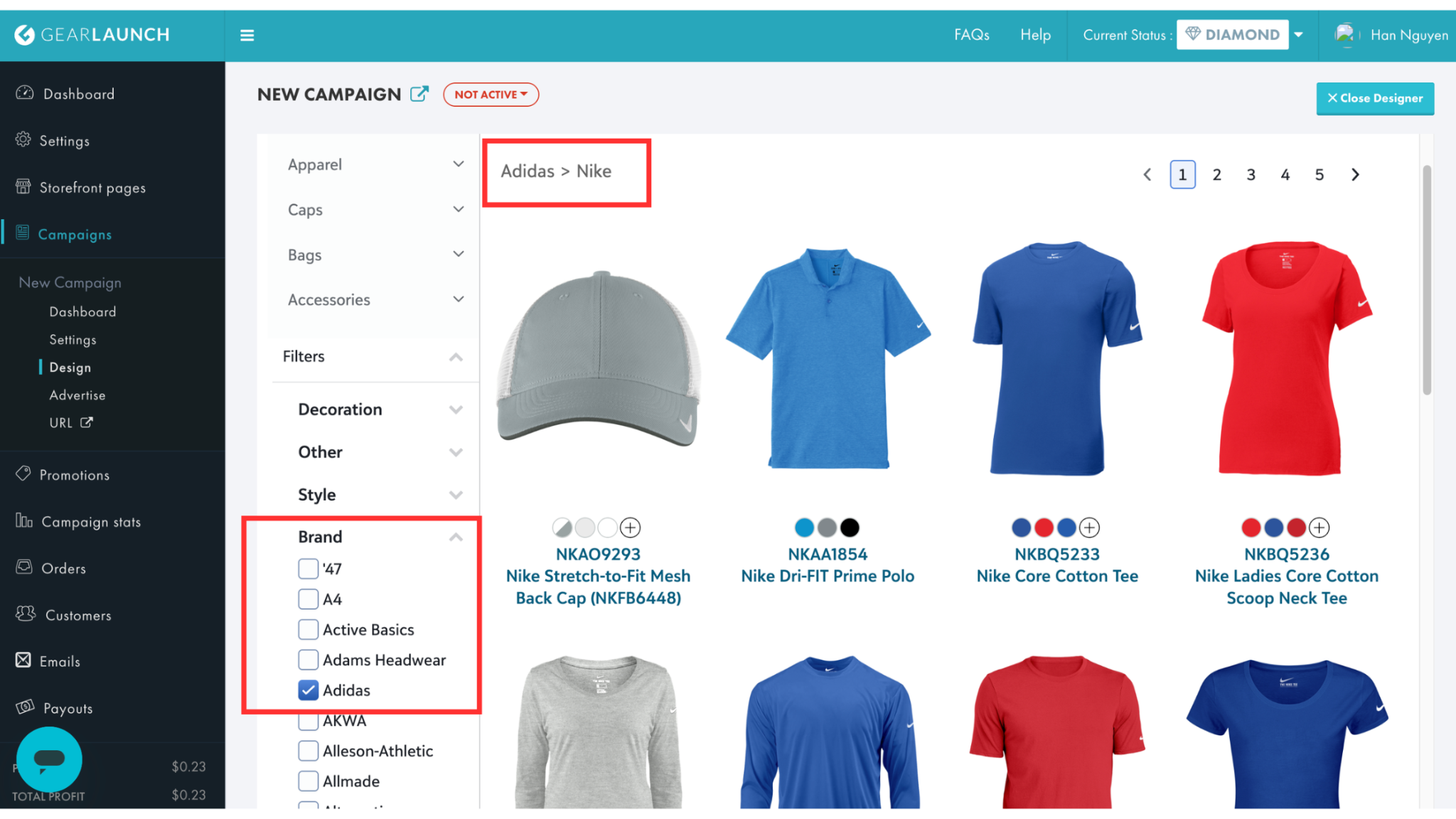
Task: Select Advertise under New Campaign
Action: pyautogui.click(x=77, y=395)
